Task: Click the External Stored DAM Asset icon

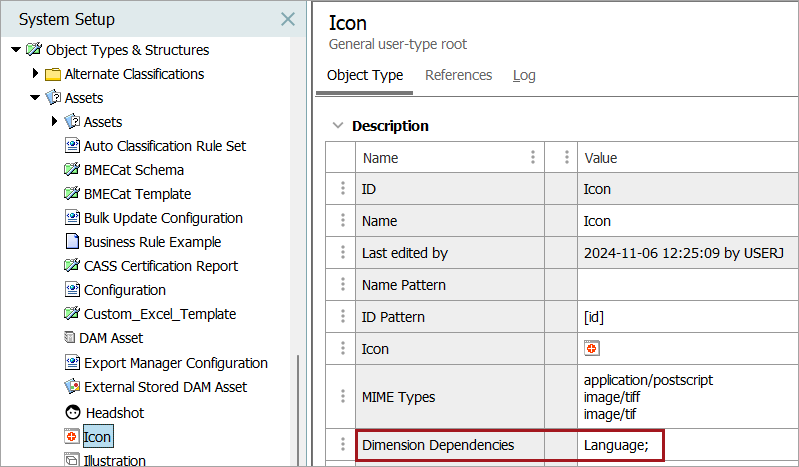Action: point(72,387)
